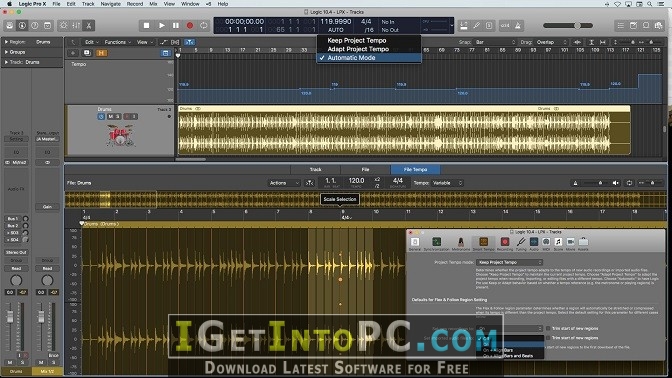
Task: Switch to the File tab in editor
Action: [x=365, y=169]
